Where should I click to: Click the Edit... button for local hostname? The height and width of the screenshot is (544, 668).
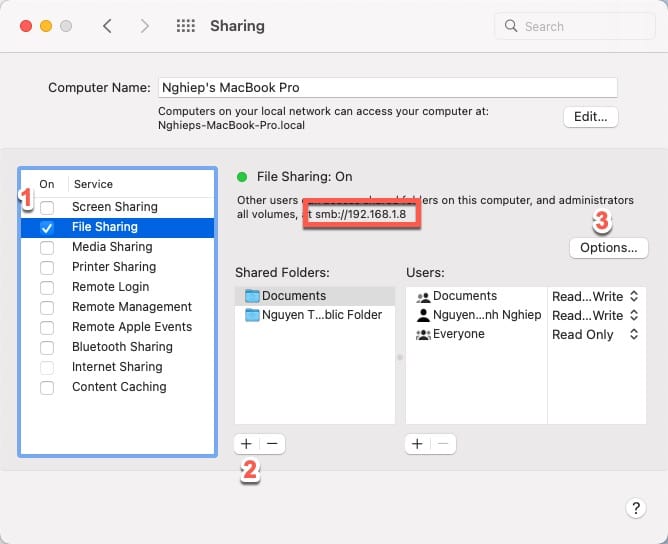pos(590,117)
